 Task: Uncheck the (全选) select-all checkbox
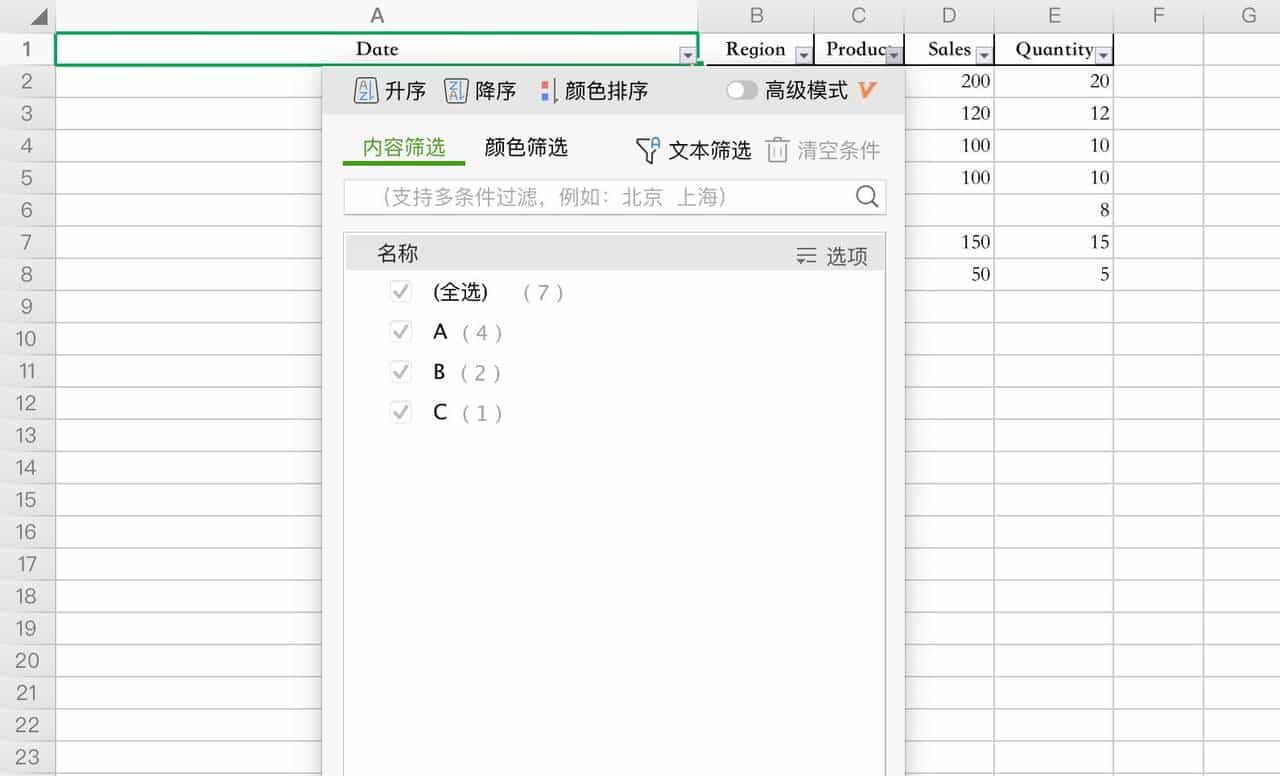point(400,291)
